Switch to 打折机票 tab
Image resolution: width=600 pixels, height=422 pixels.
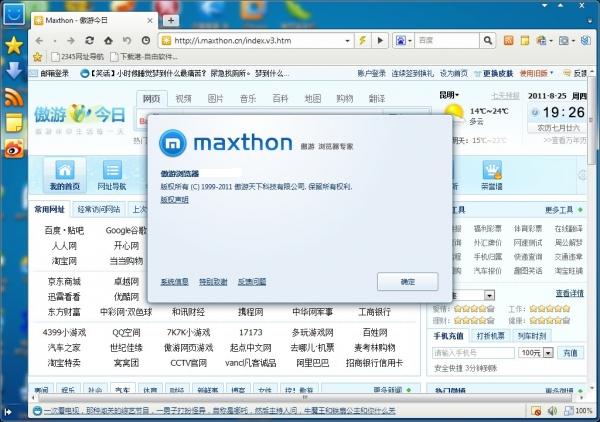491,336
